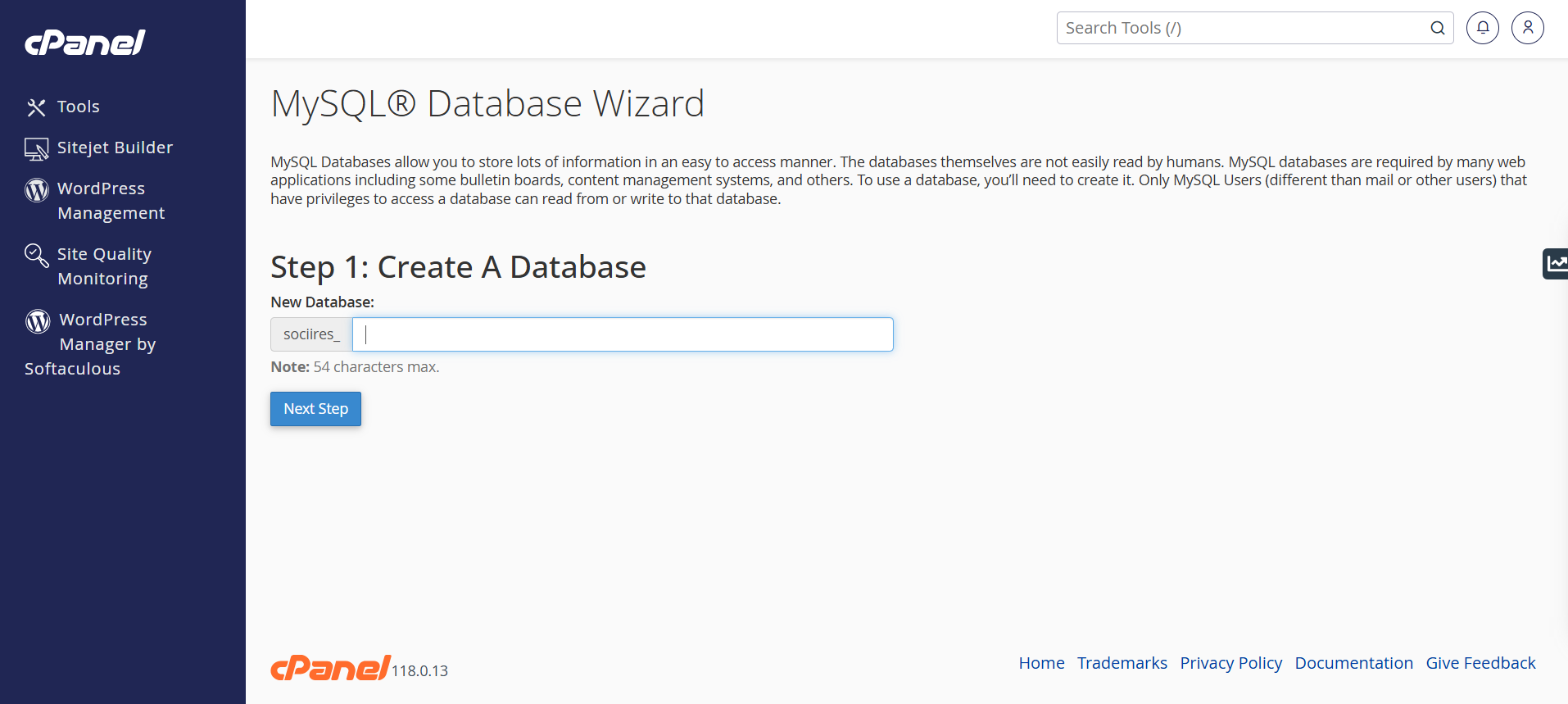Image resolution: width=1568 pixels, height=704 pixels.
Task: Click the New Database: field label
Action: (x=322, y=302)
